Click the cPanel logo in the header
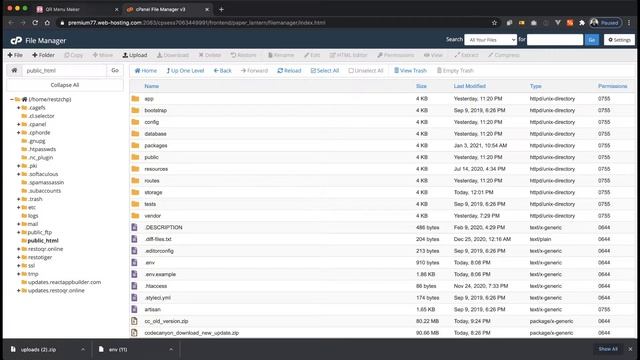 click(x=16, y=40)
